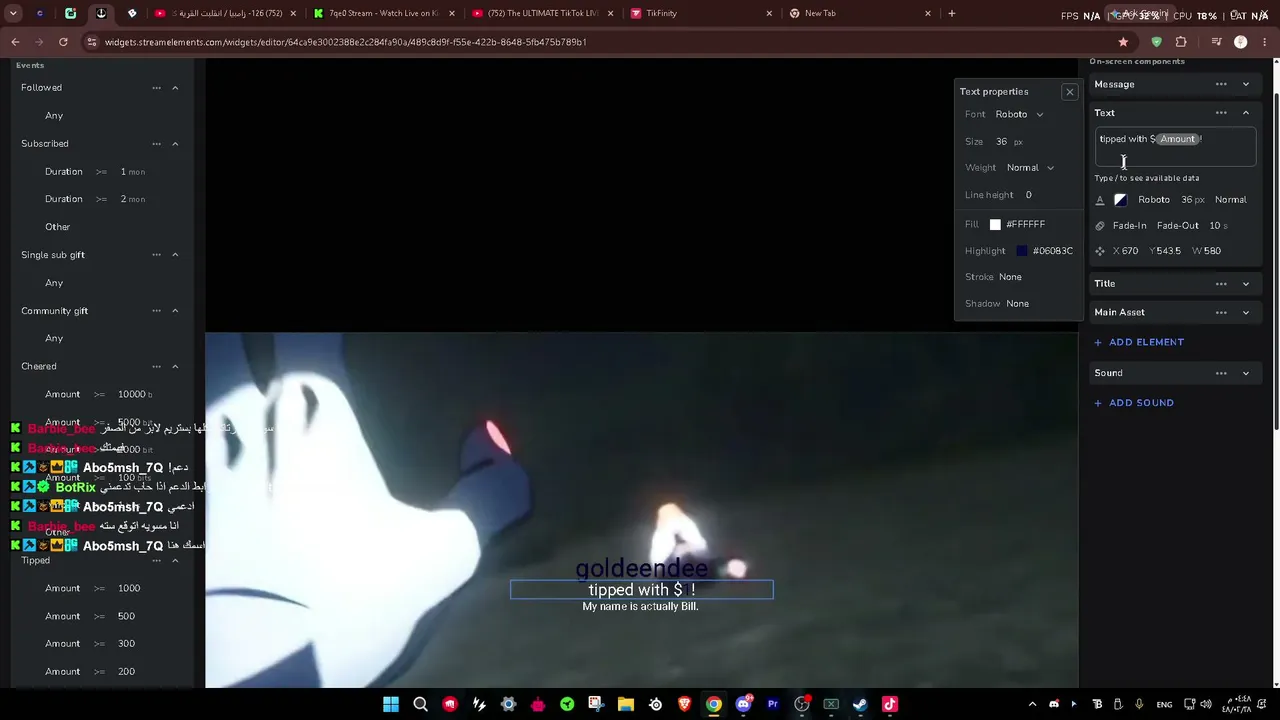1280x720 pixels.
Task: Select the 'My name is actually Bill.' message text
Action: (x=640, y=607)
